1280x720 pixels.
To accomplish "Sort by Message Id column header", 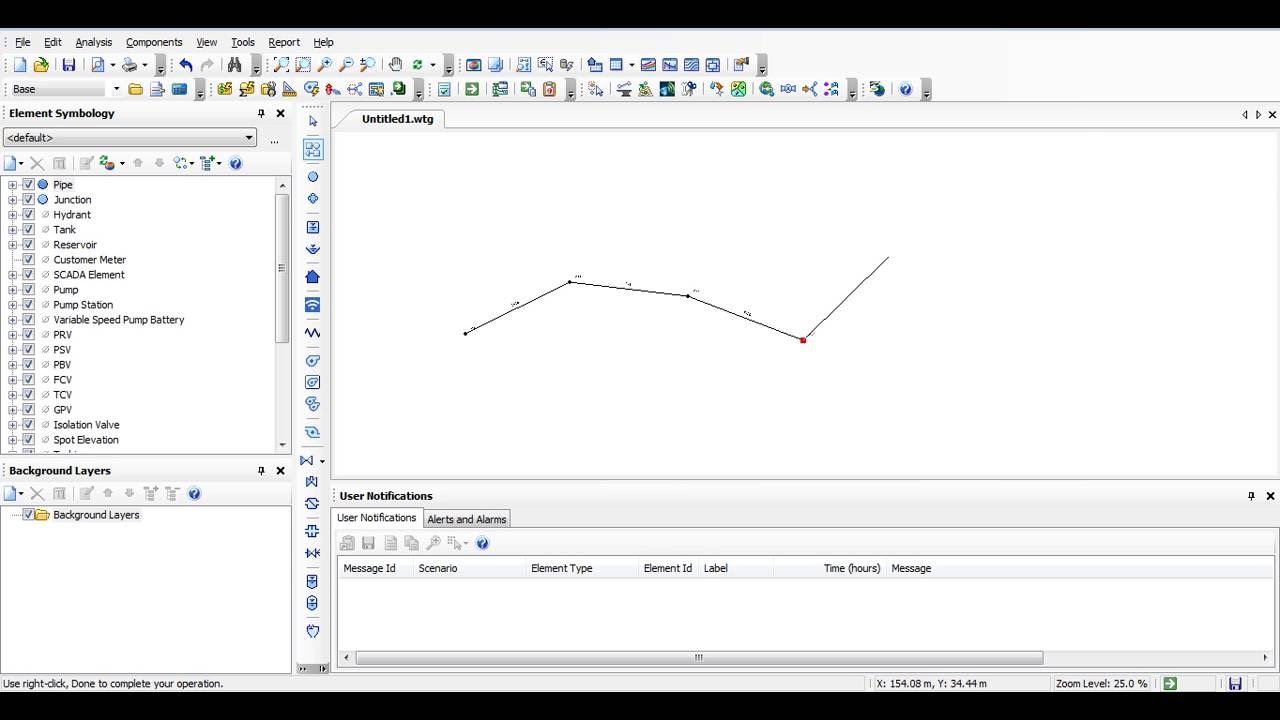I will [375, 568].
